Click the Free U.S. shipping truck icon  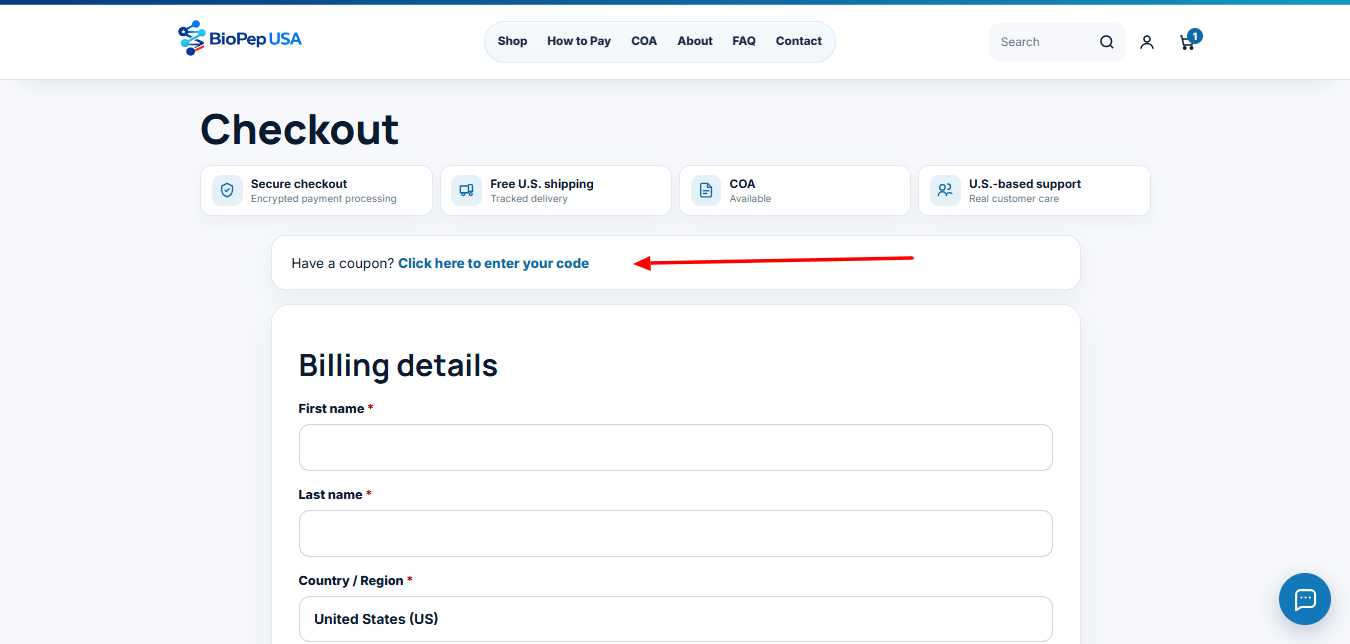point(466,190)
